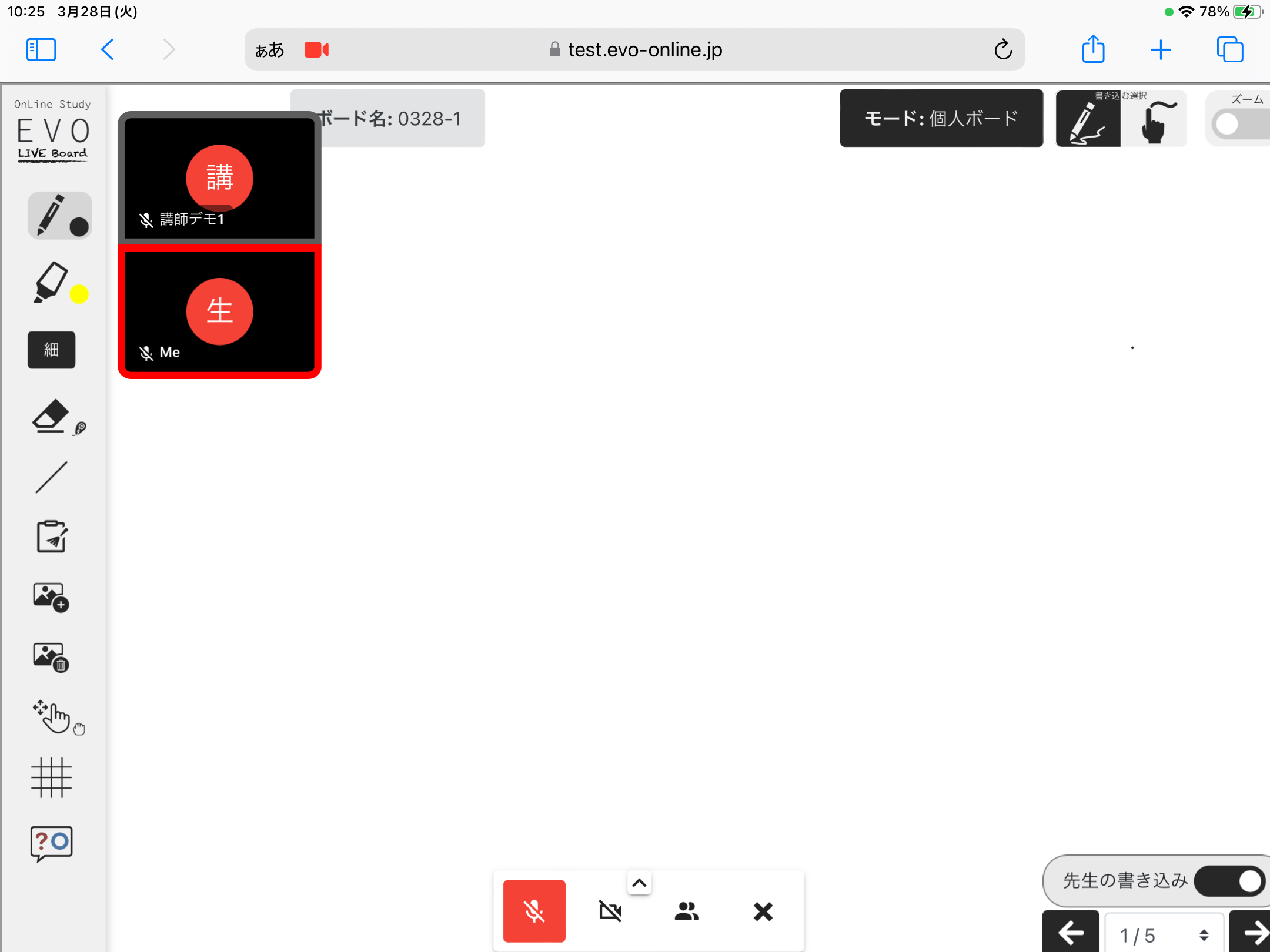Open Safari sidebar

tap(41, 49)
